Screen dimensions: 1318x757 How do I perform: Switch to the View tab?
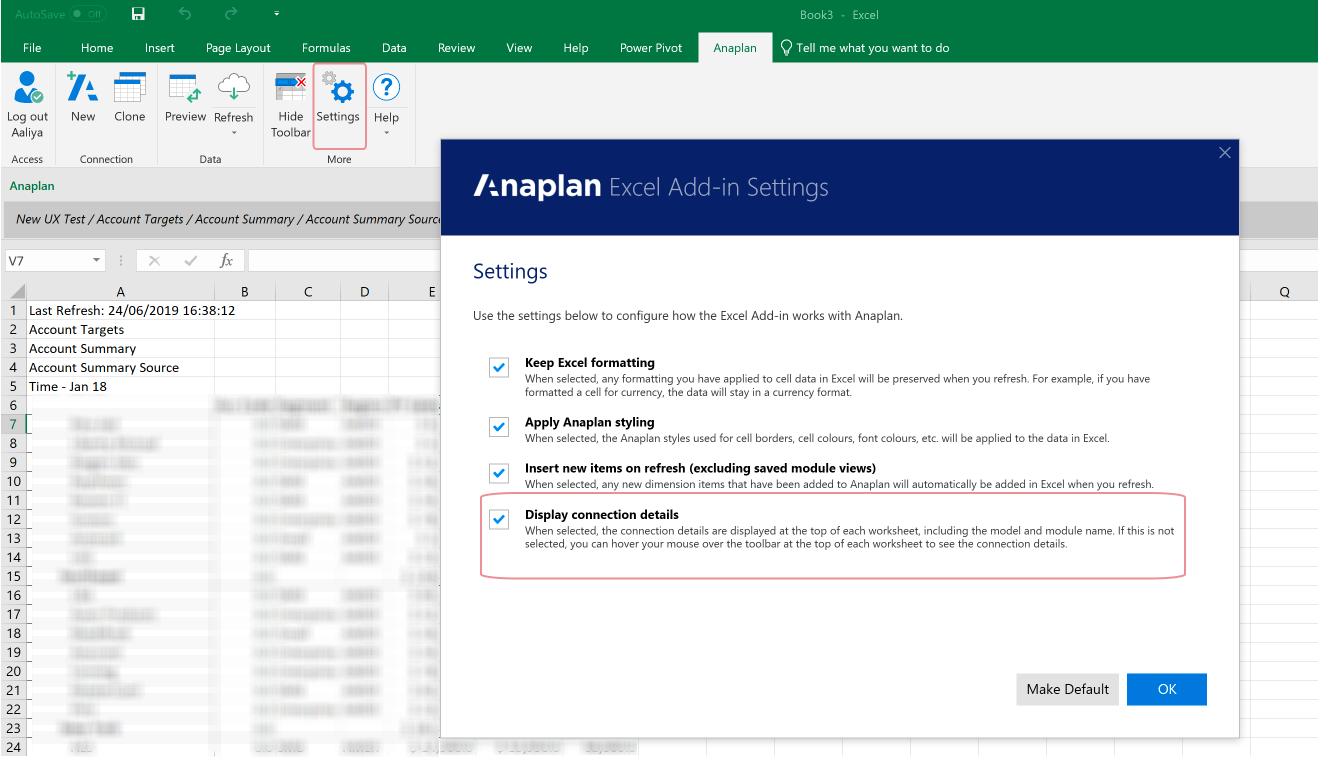coord(519,48)
